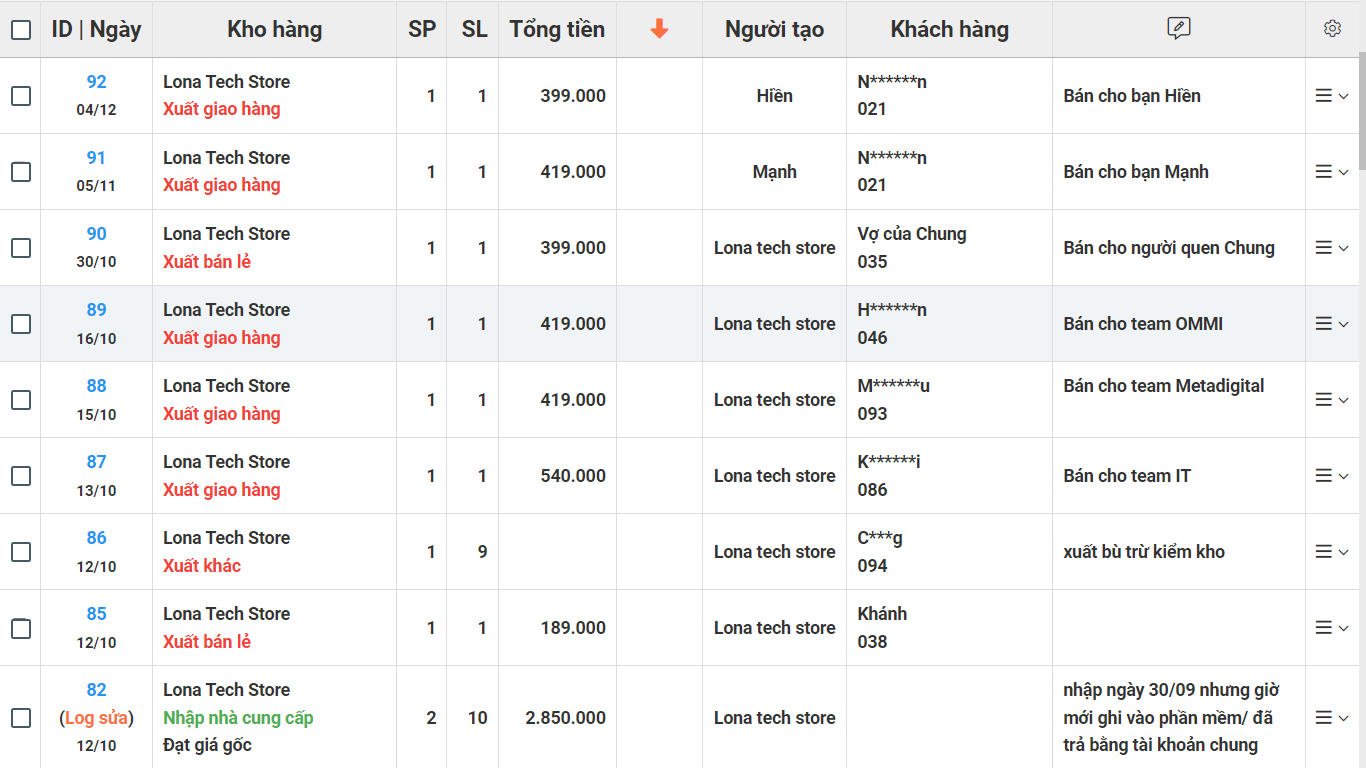The width and height of the screenshot is (1366, 768).
Task: Click the note column header icon
Action: [1178, 29]
